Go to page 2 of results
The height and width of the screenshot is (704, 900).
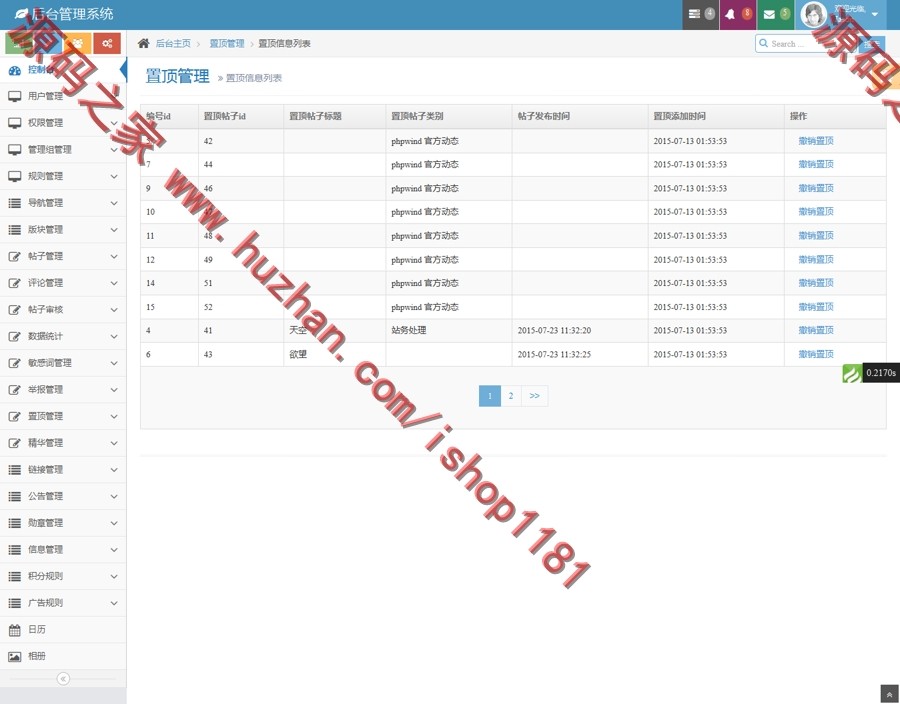[511, 396]
